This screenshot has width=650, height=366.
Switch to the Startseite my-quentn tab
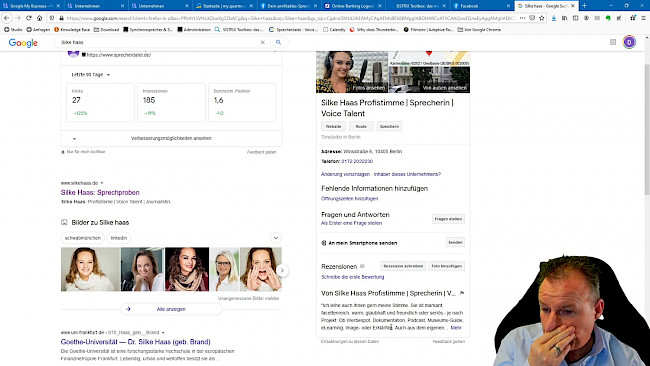pos(224,6)
